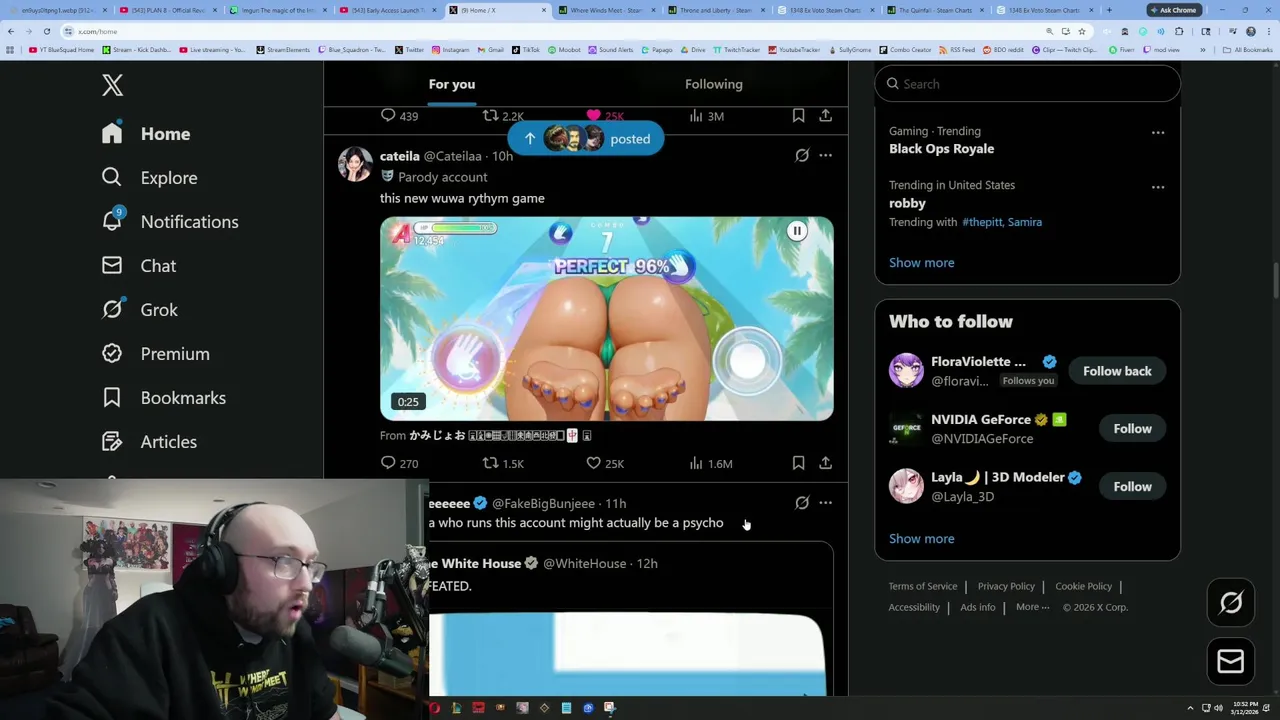Viewport: 1280px width, 720px height.
Task: View the 3M views analytics icon
Action: coord(706,116)
